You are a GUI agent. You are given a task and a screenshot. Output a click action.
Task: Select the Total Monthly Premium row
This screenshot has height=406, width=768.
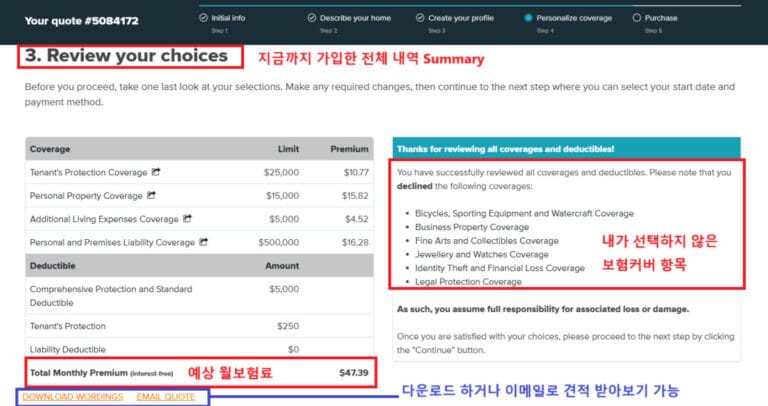198,373
